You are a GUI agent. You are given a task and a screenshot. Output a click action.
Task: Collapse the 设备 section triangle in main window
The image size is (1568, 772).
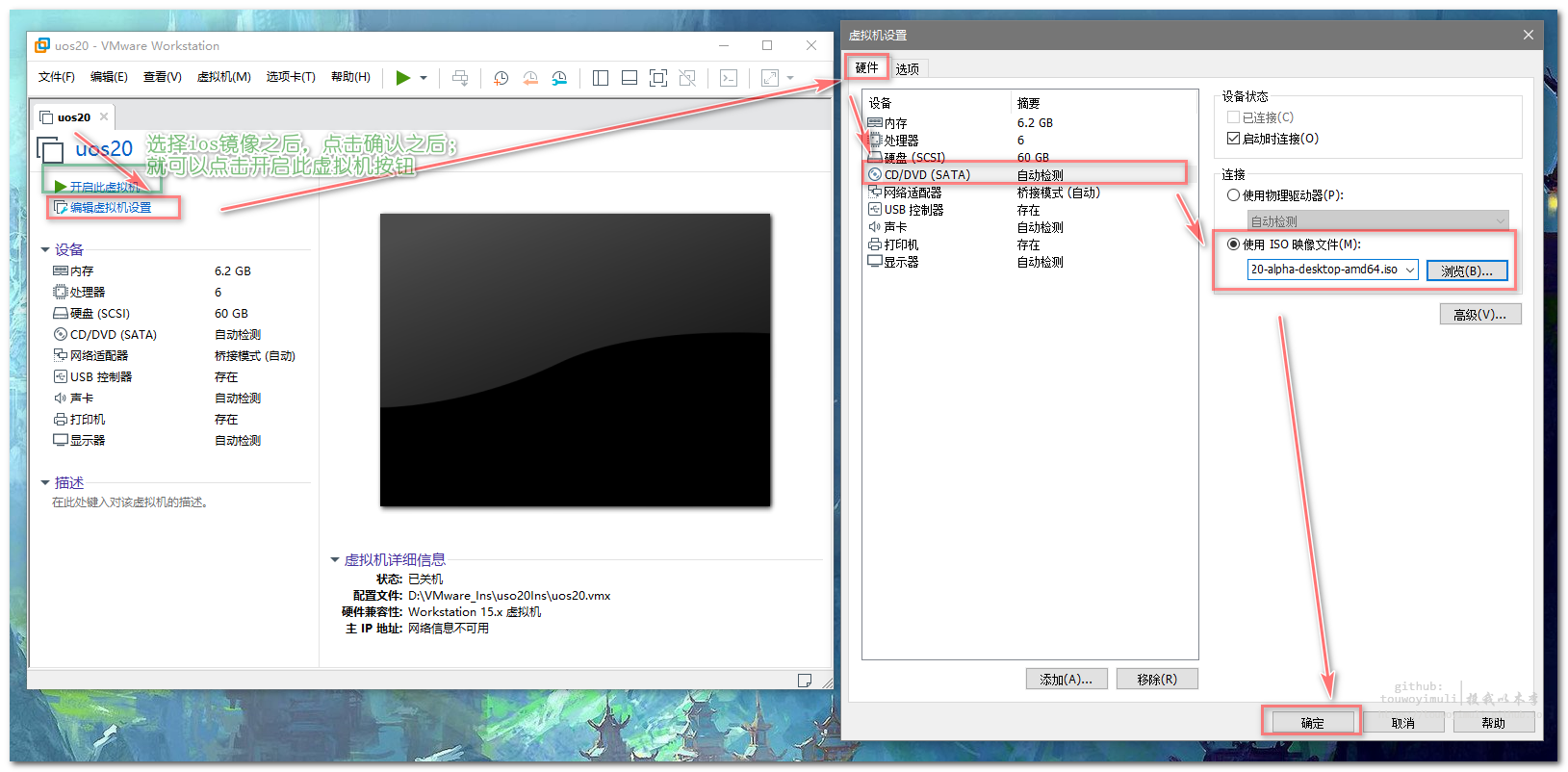pyautogui.click(x=44, y=249)
